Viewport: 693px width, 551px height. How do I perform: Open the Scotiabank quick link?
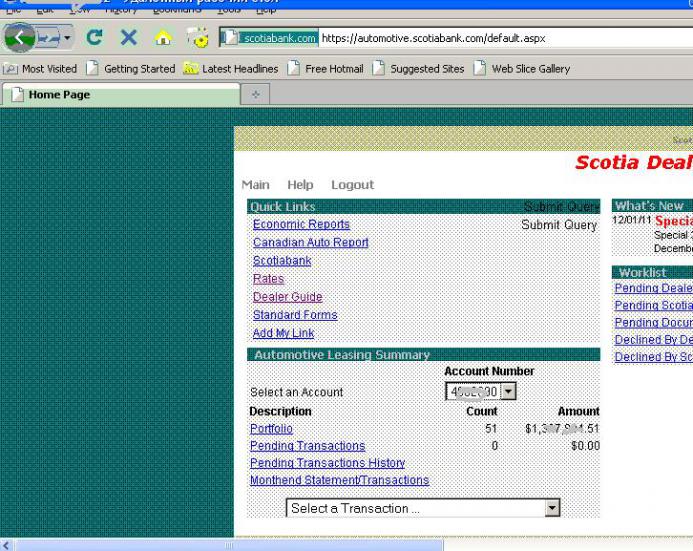(282, 261)
